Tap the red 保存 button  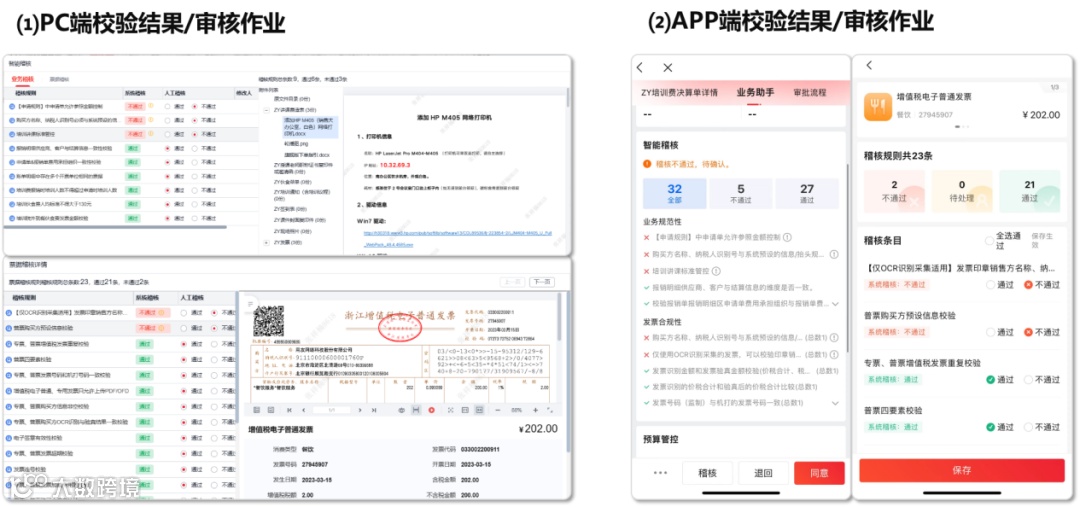click(962, 470)
